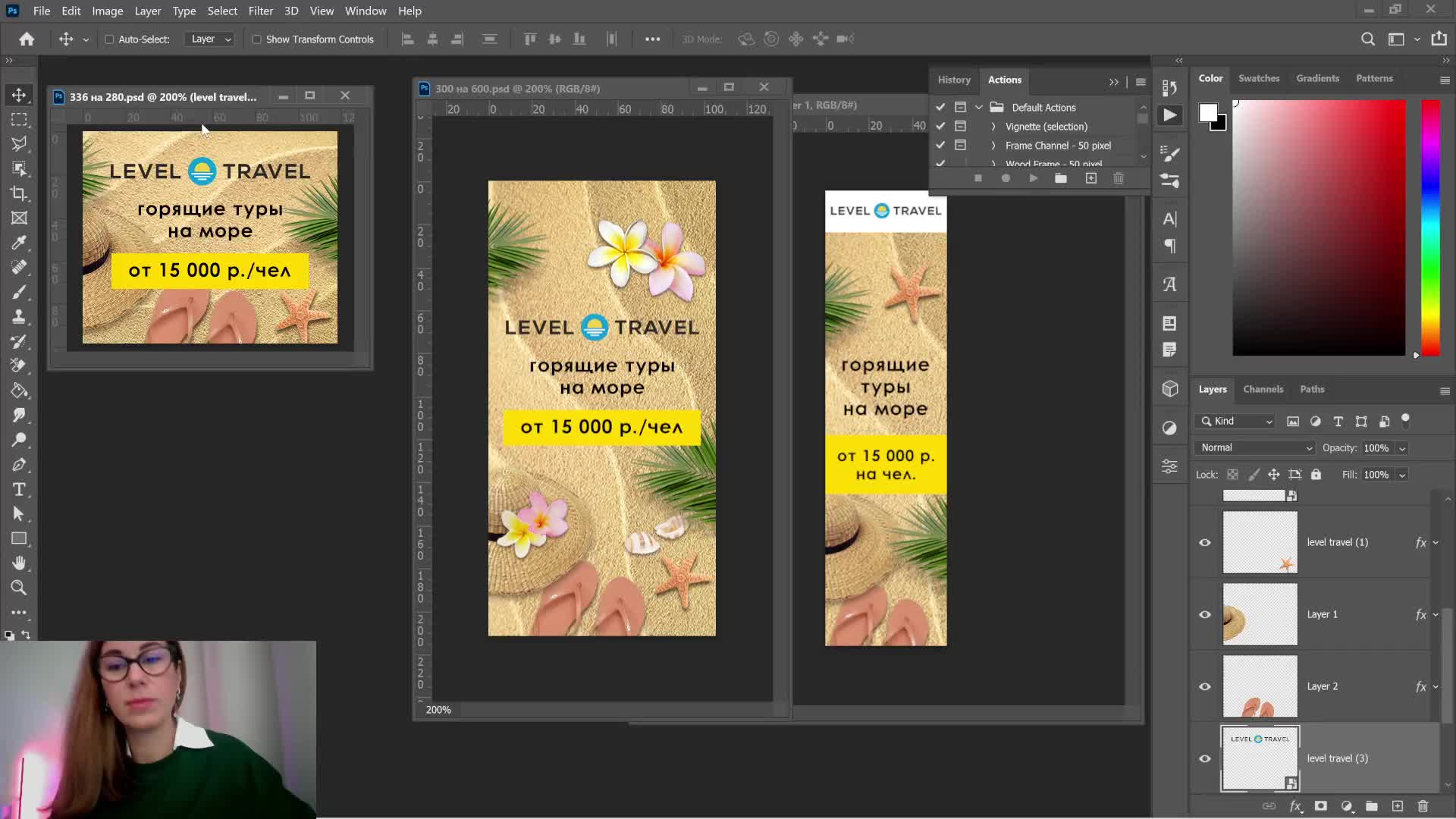Viewport: 1456px width, 819px height.
Task: Open the Filter menu
Action: (260, 11)
